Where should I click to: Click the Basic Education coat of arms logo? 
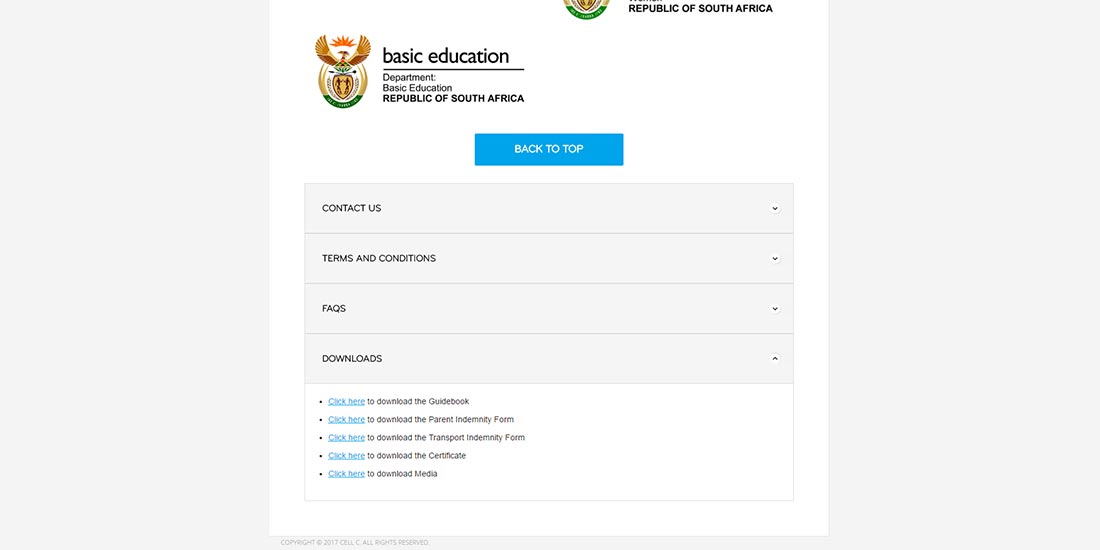click(x=342, y=71)
